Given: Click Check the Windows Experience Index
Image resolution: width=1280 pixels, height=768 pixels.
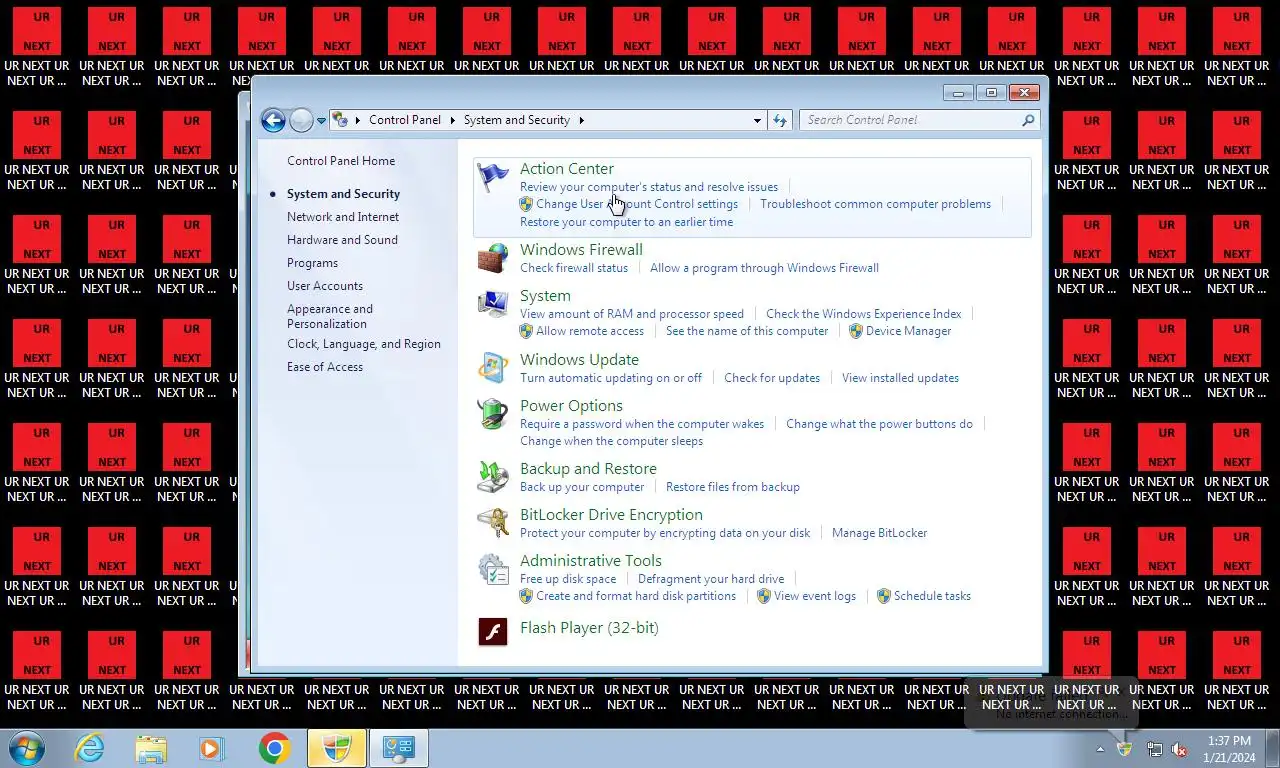Looking at the screenshot, I should click(x=863, y=314).
